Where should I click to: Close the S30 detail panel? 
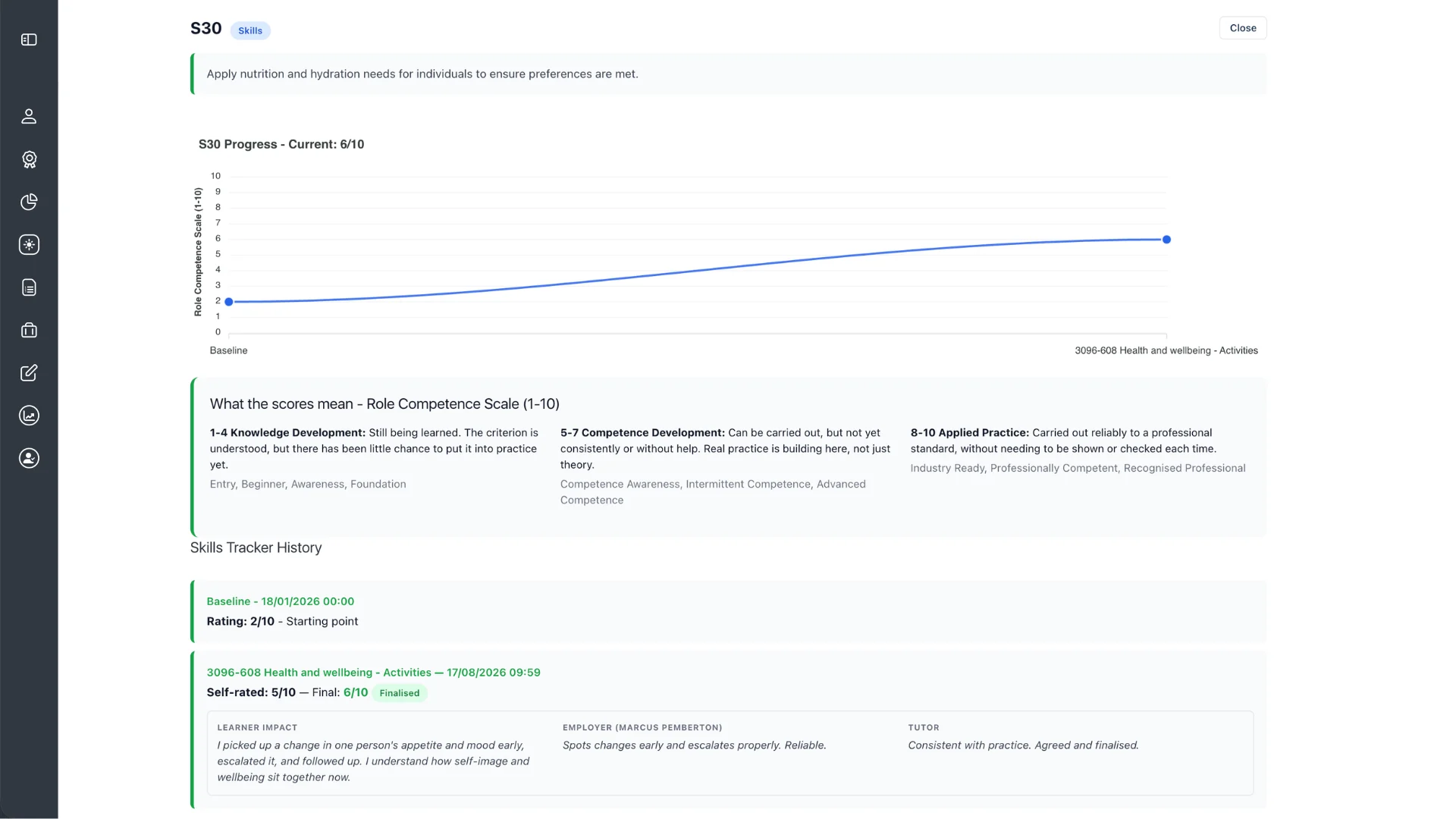click(1243, 28)
